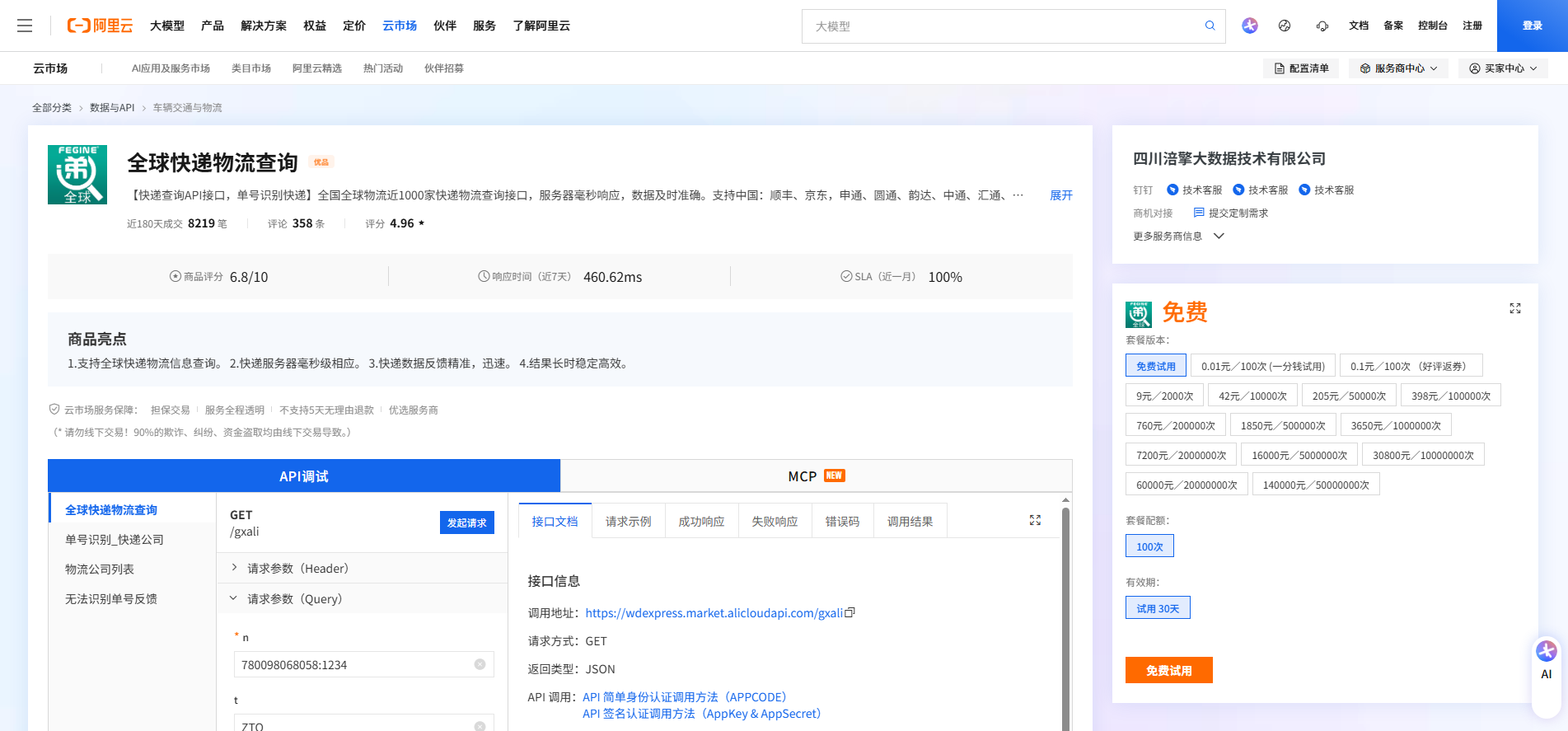Click the globe icon in the top bar
This screenshot has height=731, width=1568.
click(x=1285, y=26)
